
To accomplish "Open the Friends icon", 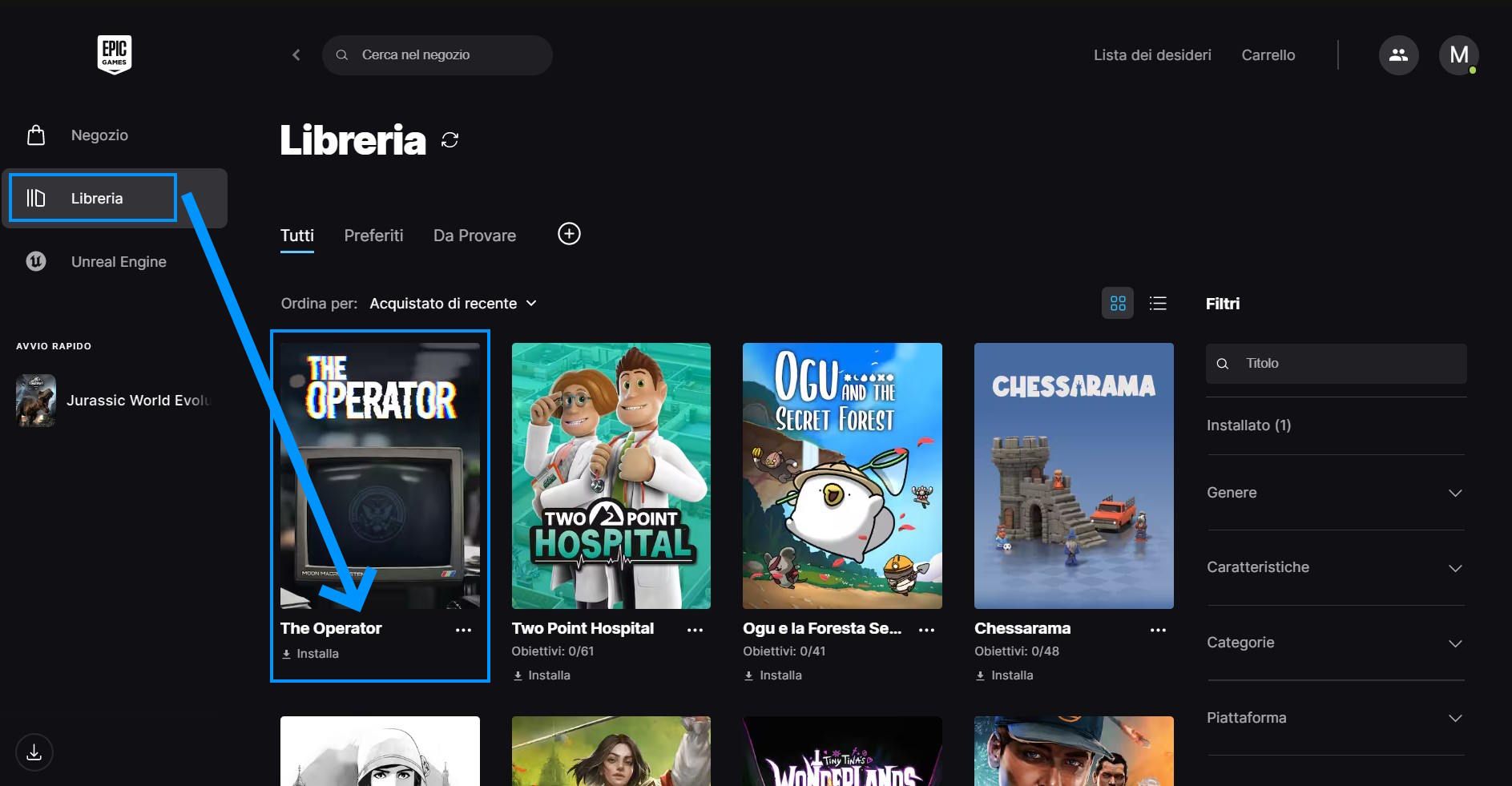I will click(1398, 54).
